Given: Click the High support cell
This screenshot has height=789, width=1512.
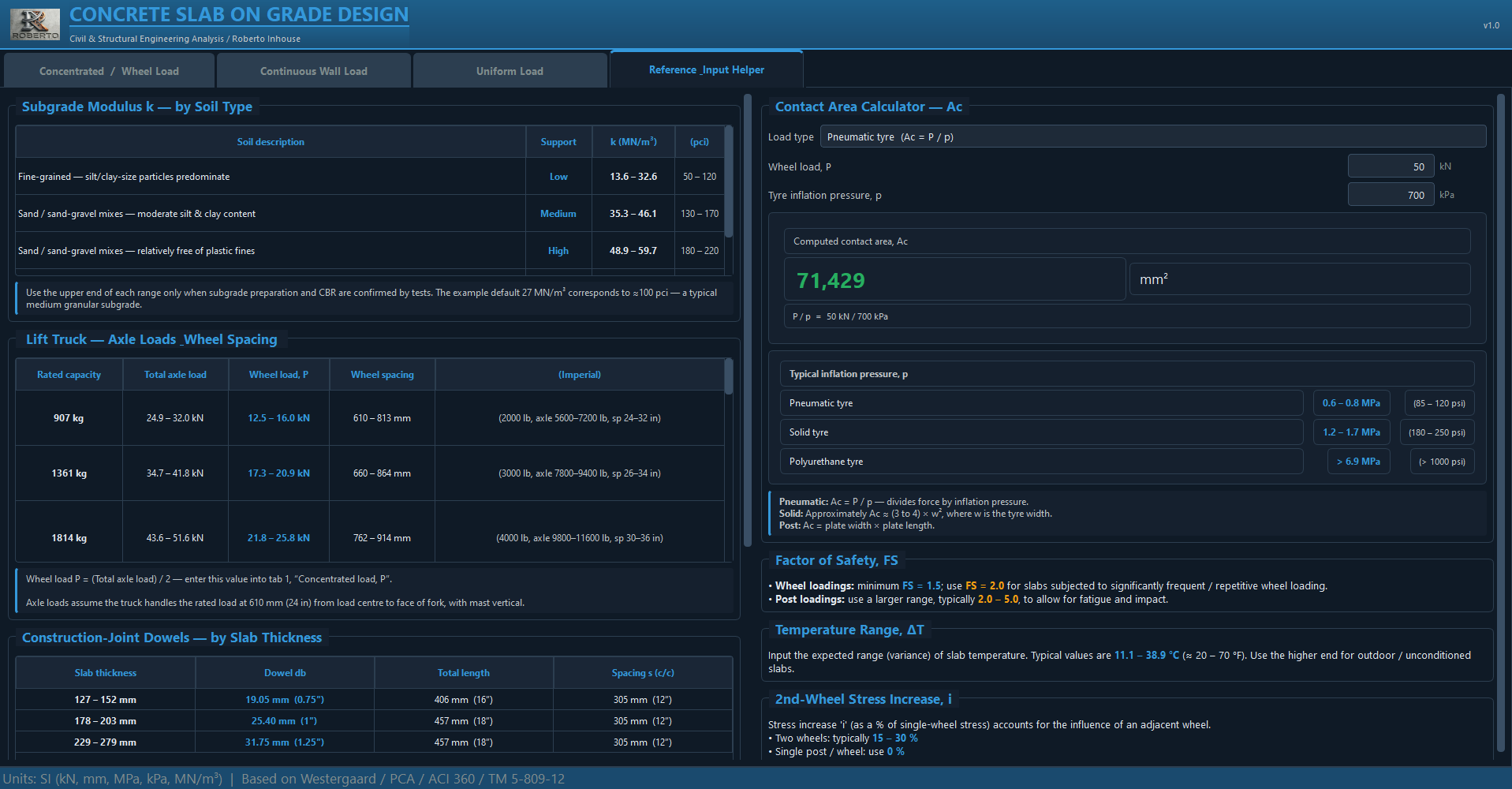Looking at the screenshot, I should 558,251.
